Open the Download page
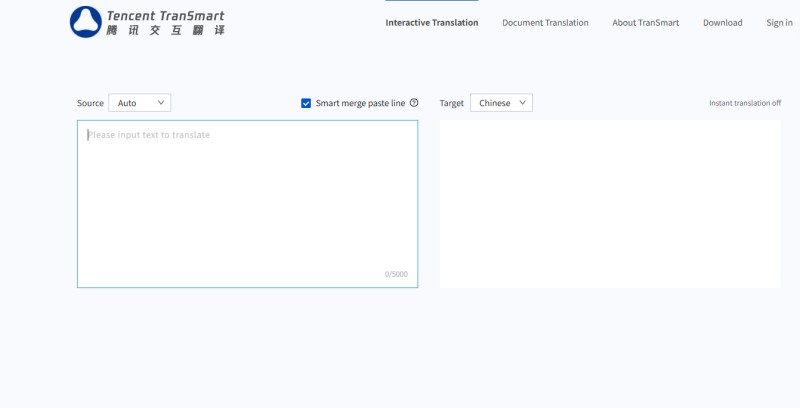Viewport: 800px width, 408px height. point(722,22)
